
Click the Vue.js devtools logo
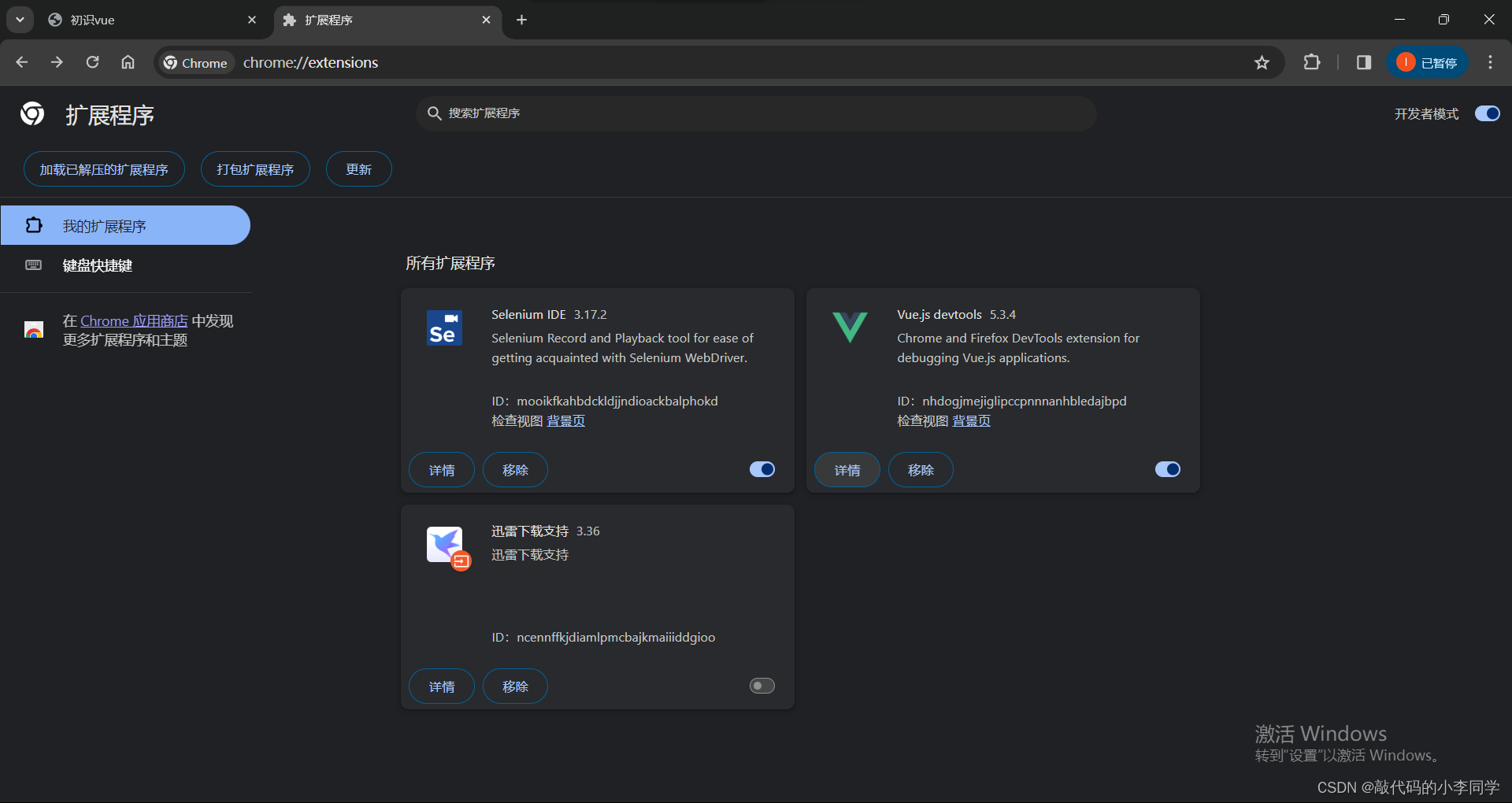[850, 327]
